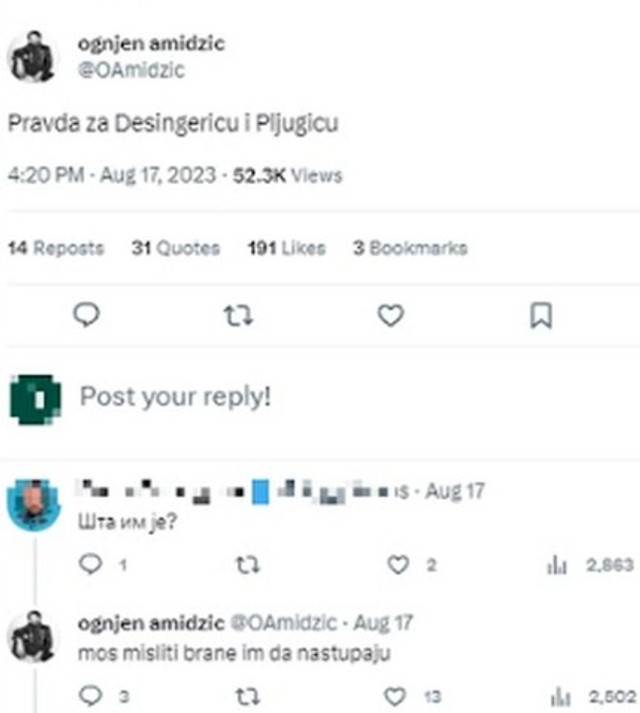The height and width of the screenshot is (713, 640).
Task: Open the 14 Reposts list
Action: [55, 248]
